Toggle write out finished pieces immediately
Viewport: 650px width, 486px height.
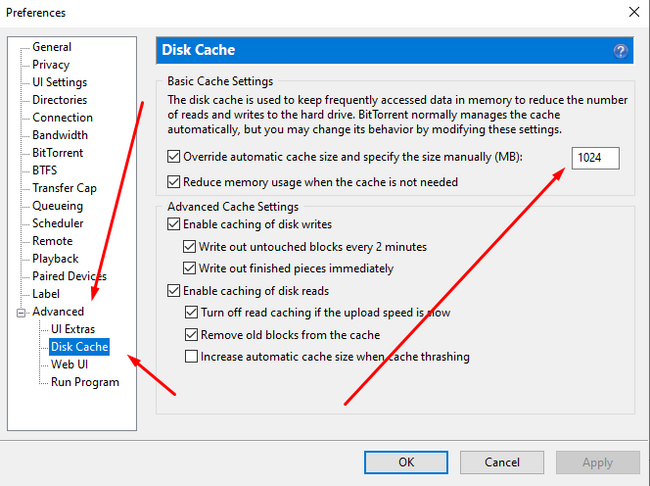click(x=190, y=268)
